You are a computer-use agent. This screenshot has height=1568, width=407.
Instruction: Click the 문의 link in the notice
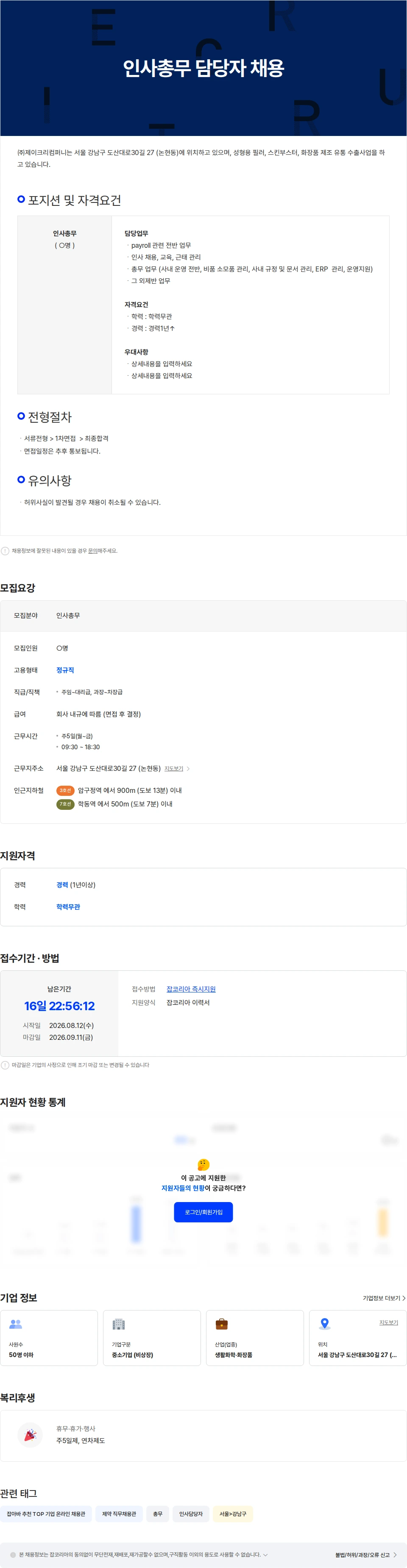(92, 550)
